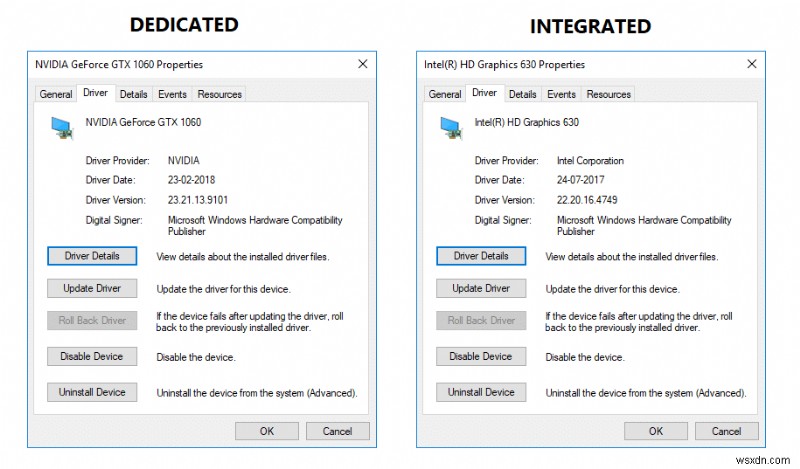Confirm with OK in the Intel properties window
Image resolution: width=800 pixels, height=469 pixels.
pos(656,431)
